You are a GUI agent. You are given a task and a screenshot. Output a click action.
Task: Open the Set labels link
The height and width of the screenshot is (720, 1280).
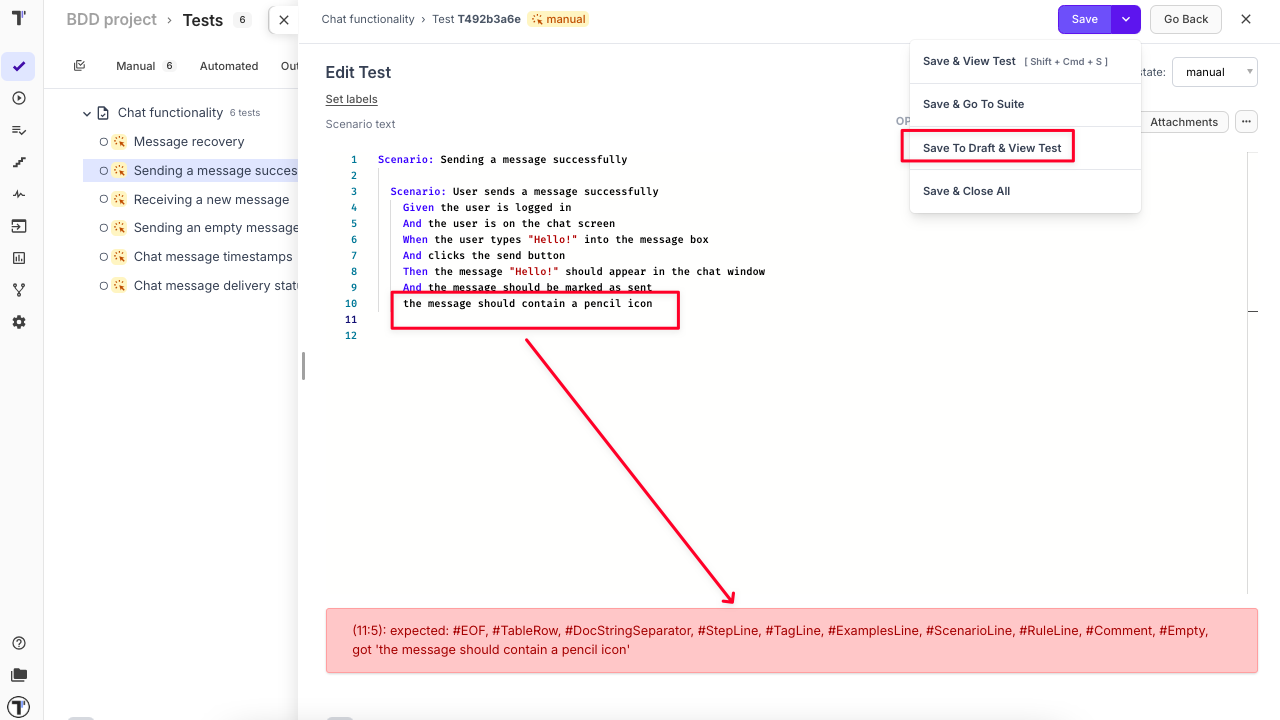pyautogui.click(x=351, y=99)
